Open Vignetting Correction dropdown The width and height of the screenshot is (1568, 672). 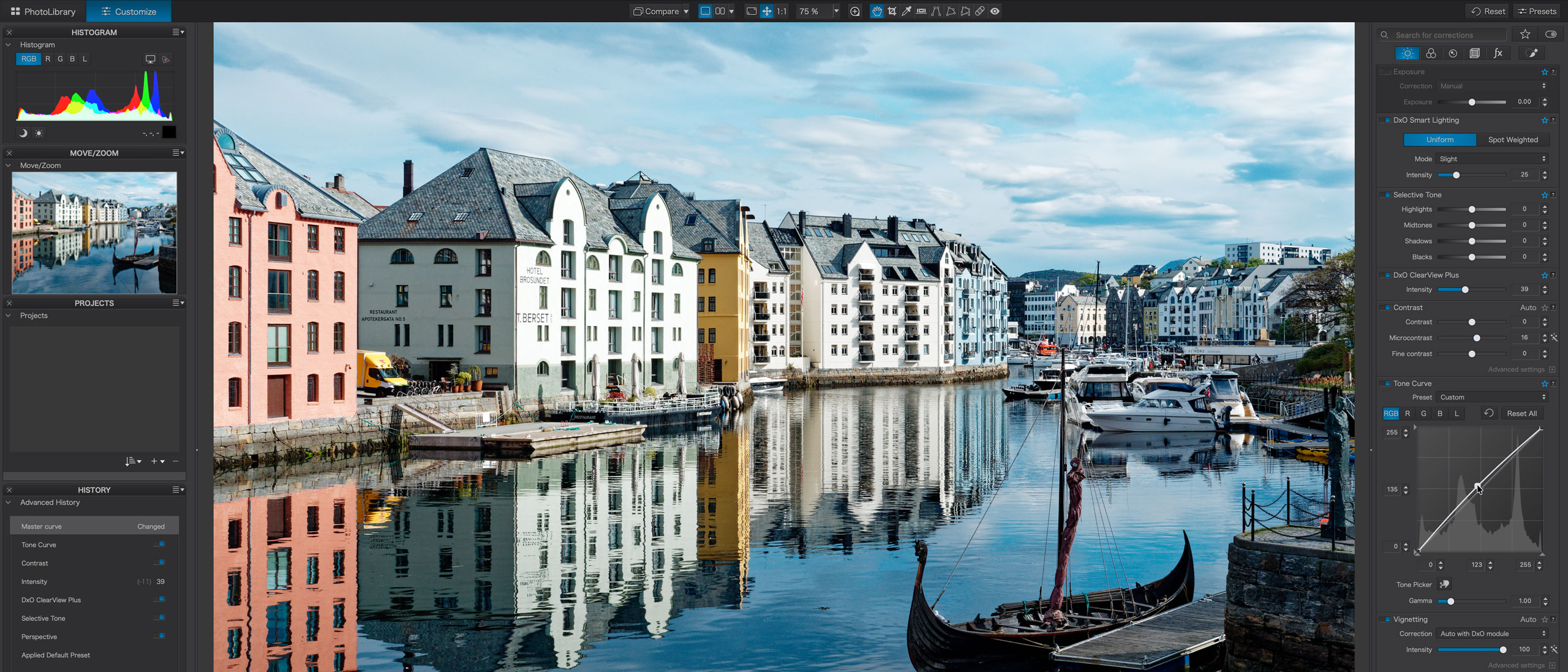(1492, 633)
